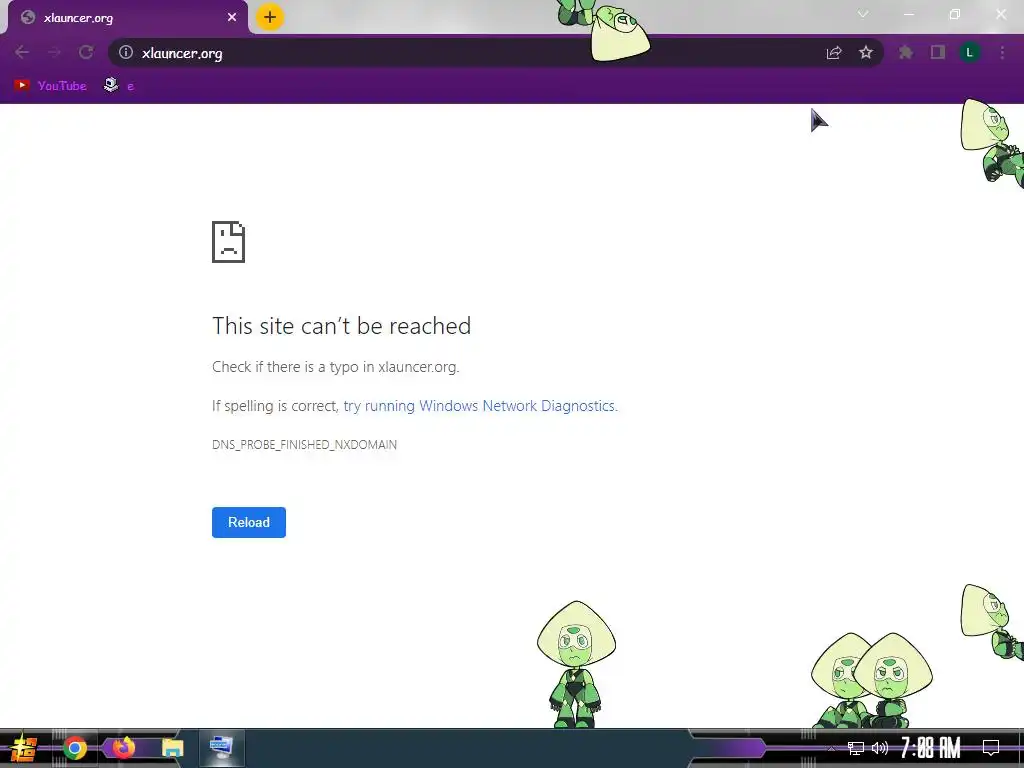The height and width of the screenshot is (768, 1024).
Task: Click the 'This site can't be reached' heading
Action: click(x=342, y=325)
